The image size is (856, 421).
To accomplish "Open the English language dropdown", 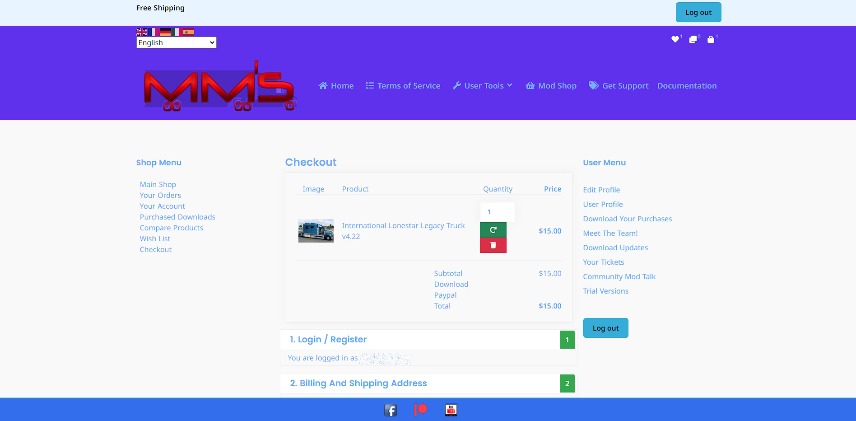I will coord(176,43).
